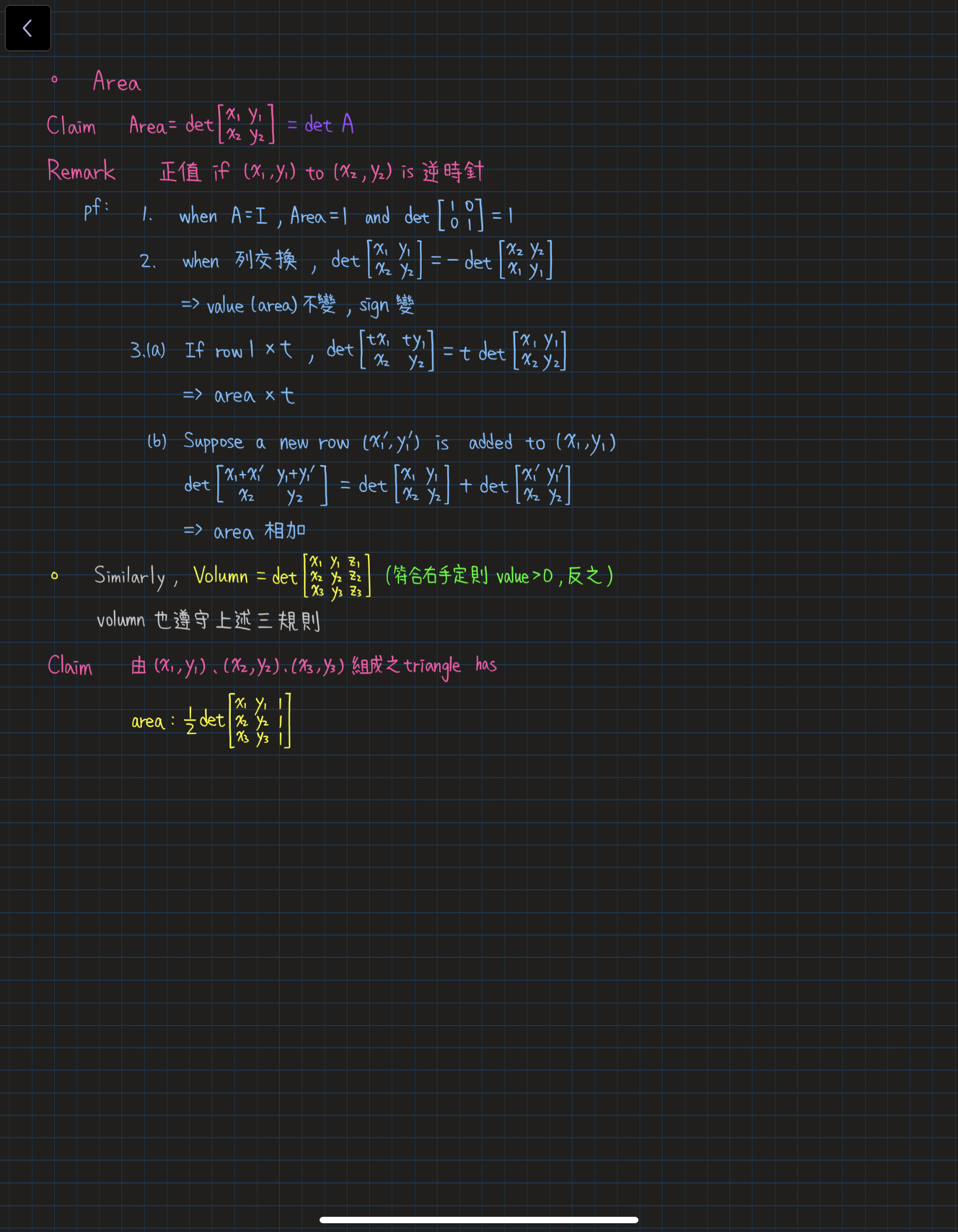Screen dimensions: 958x1232
Task: Click the pink 'Area' heading
Action: pyautogui.click(x=117, y=82)
